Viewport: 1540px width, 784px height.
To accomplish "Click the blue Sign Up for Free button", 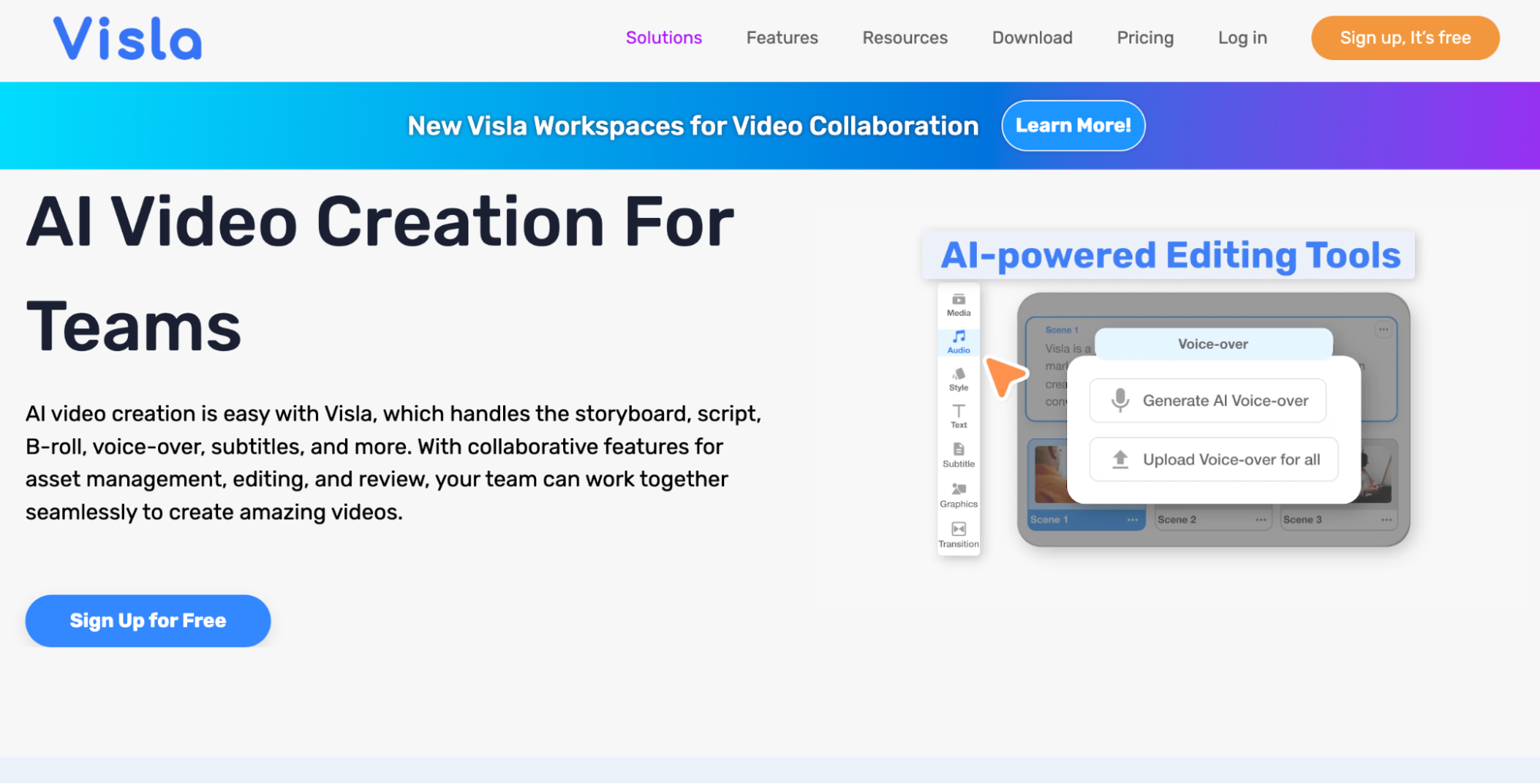I will pos(148,621).
